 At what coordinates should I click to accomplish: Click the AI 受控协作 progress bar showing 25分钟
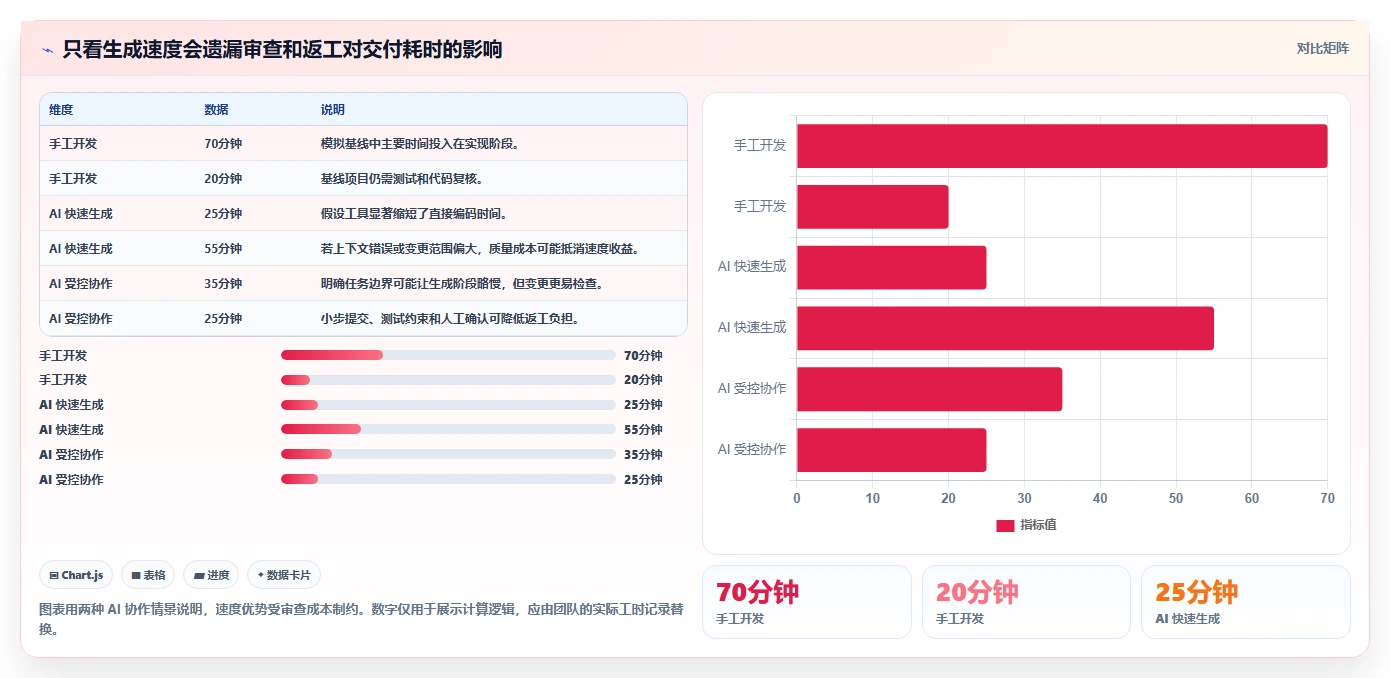(x=448, y=479)
